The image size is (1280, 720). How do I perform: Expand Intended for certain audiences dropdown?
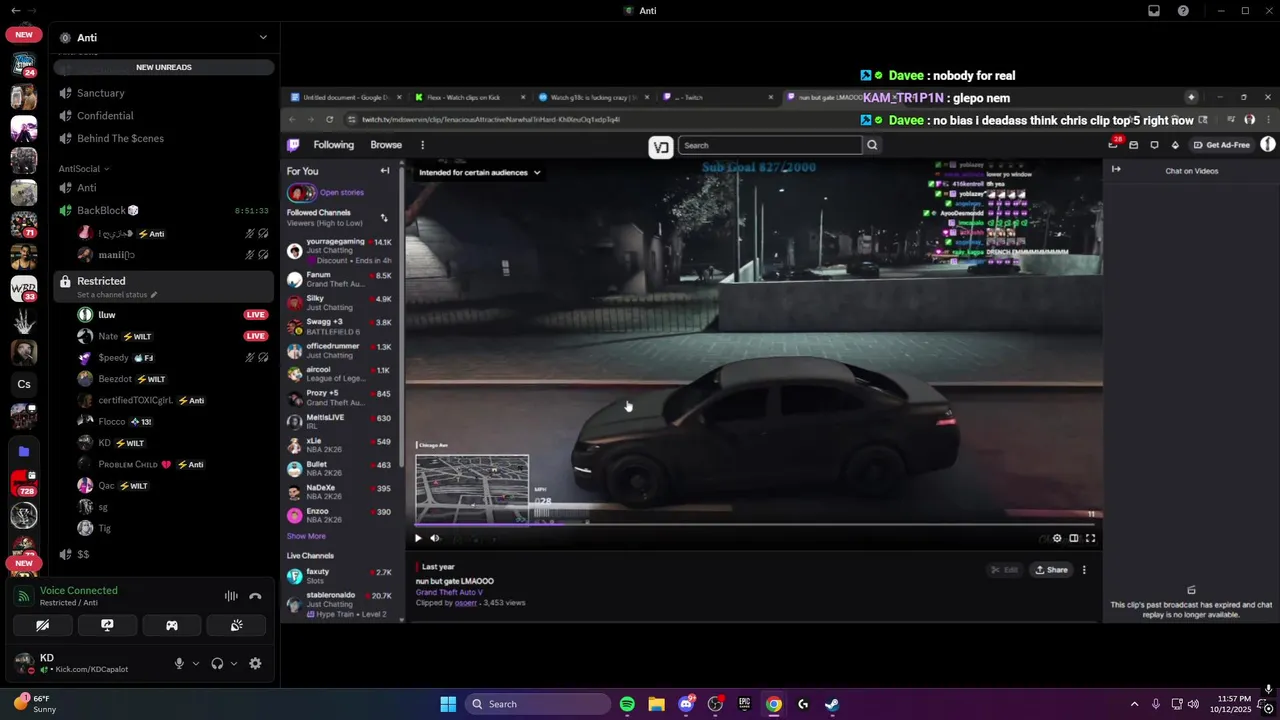(x=479, y=172)
